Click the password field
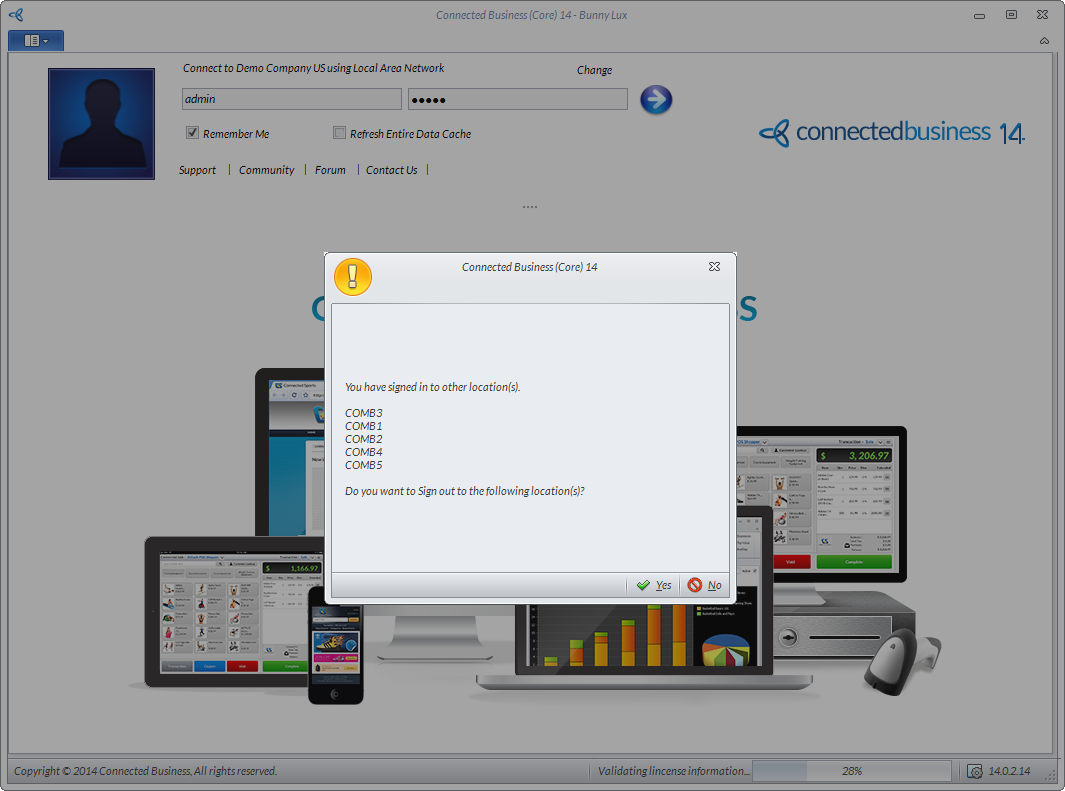Viewport: 1065px width, 791px height. pyautogui.click(x=518, y=99)
